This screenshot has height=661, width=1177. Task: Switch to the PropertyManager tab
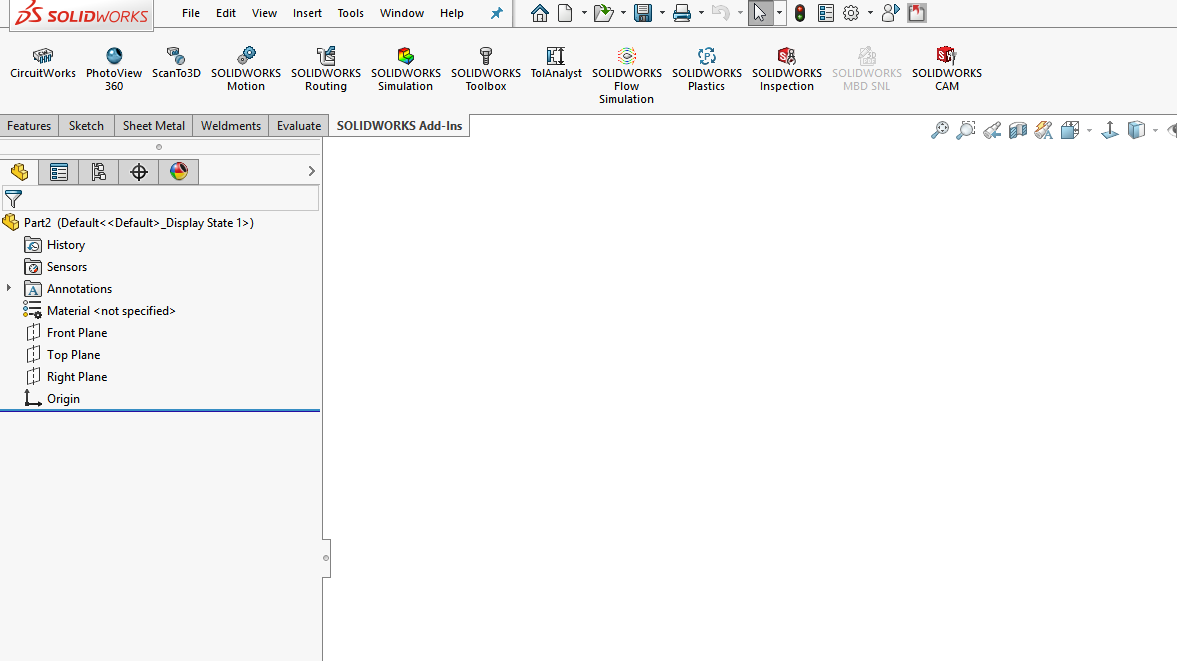tap(59, 172)
